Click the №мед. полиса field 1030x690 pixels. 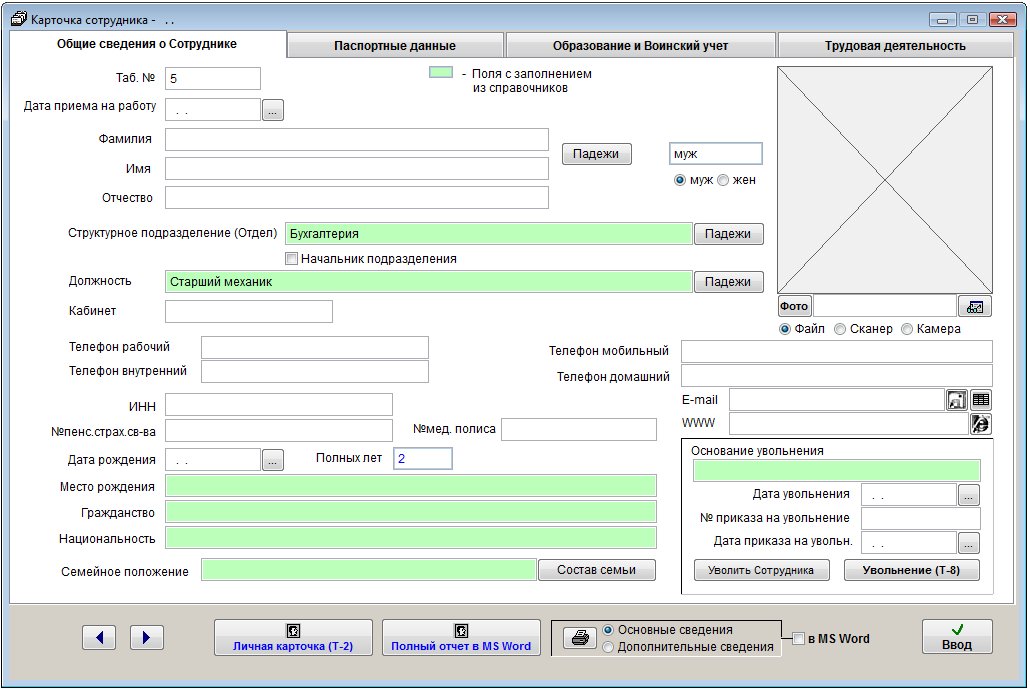click(x=579, y=430)
